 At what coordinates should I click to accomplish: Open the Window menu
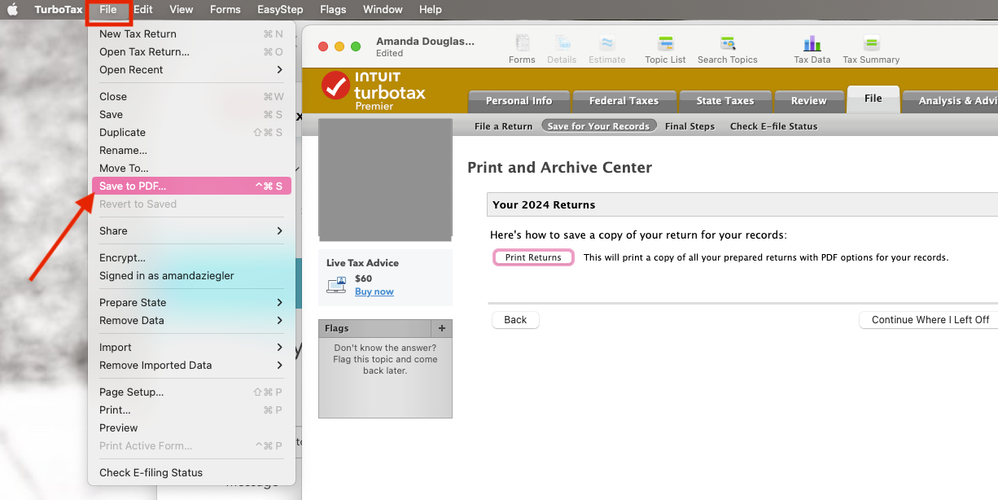pyautogui.click(x=383, y=10)
